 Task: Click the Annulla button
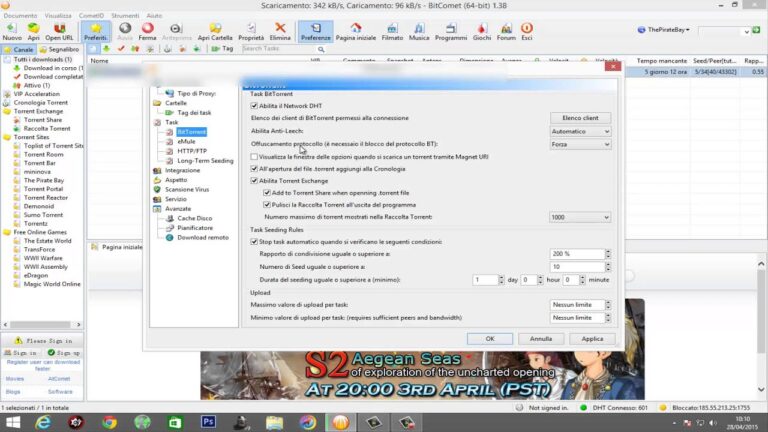pyautogui.click(x=541, y=339)
